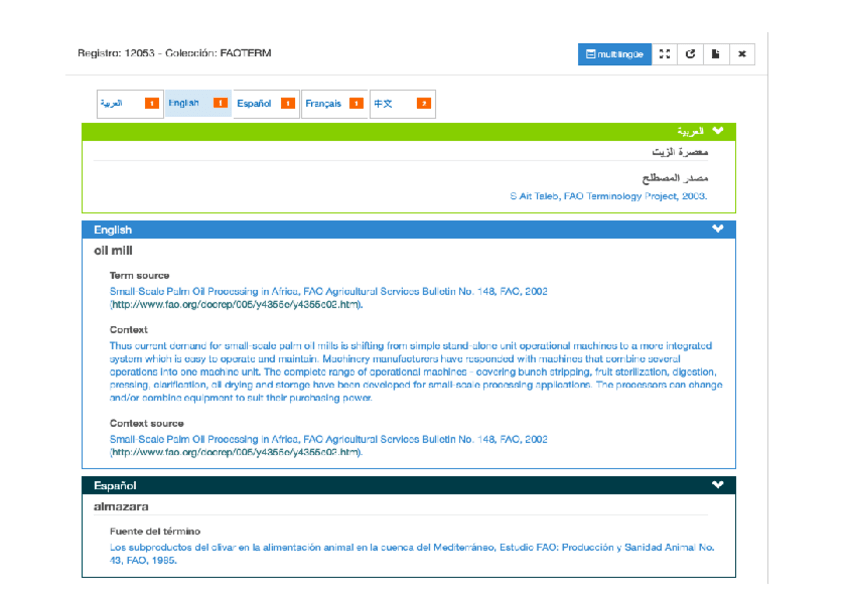Select the Arabic language tab
Viewport: 848px width, 599px height.
click(x=130, y=104)
